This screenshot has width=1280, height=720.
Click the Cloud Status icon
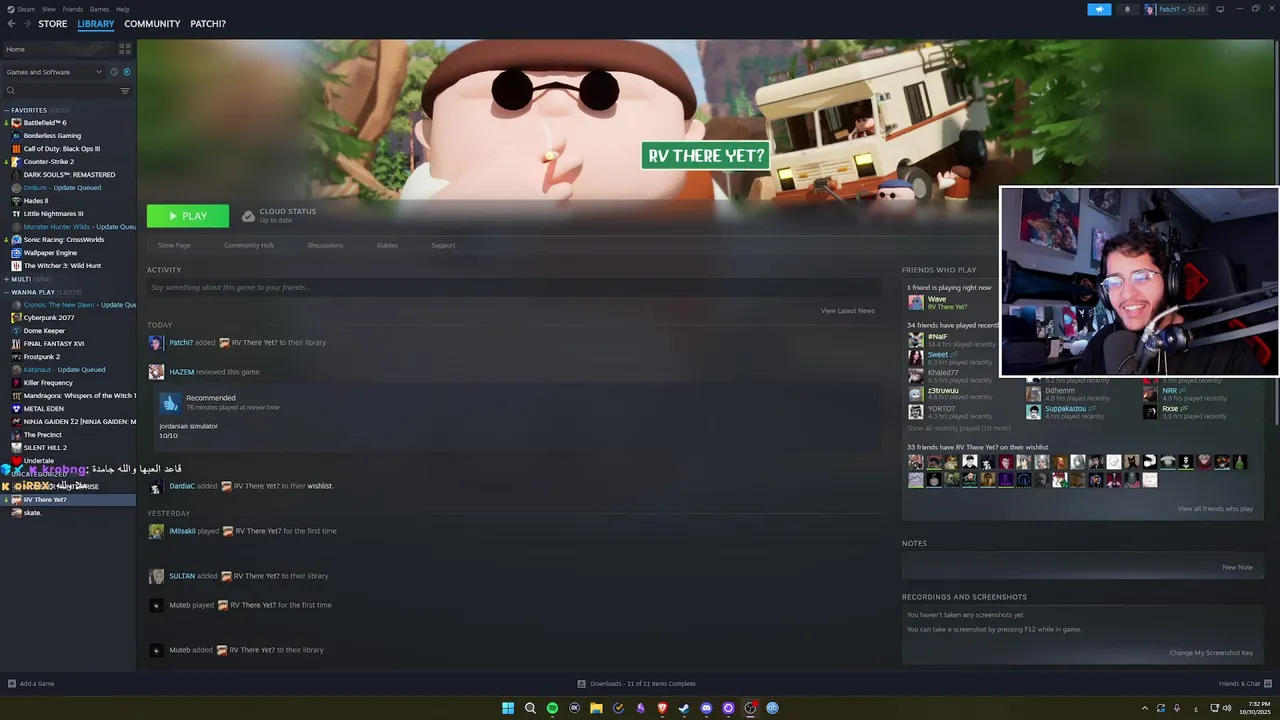(248, 216)
